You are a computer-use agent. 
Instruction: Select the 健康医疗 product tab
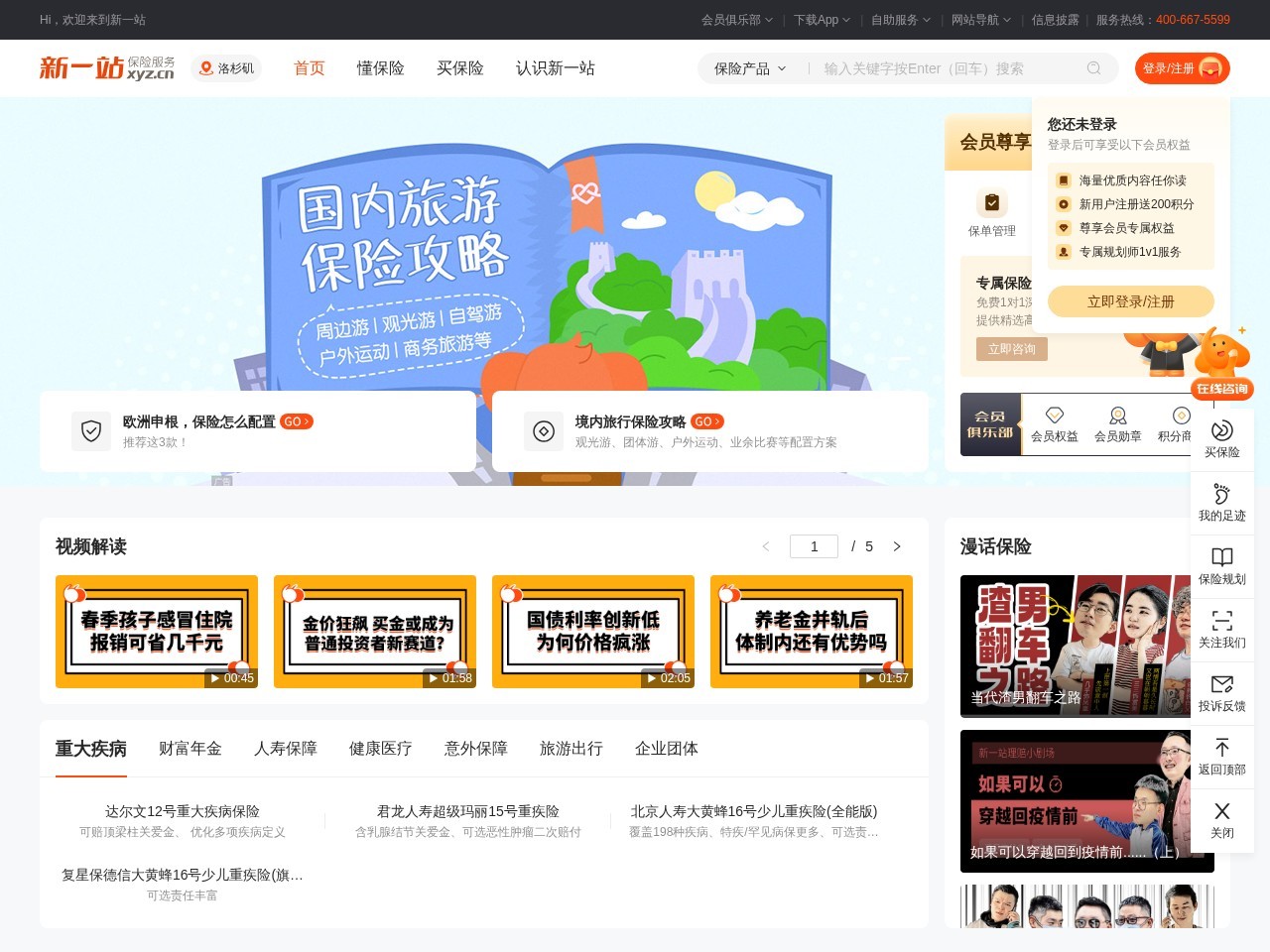[x=381, y=749]
